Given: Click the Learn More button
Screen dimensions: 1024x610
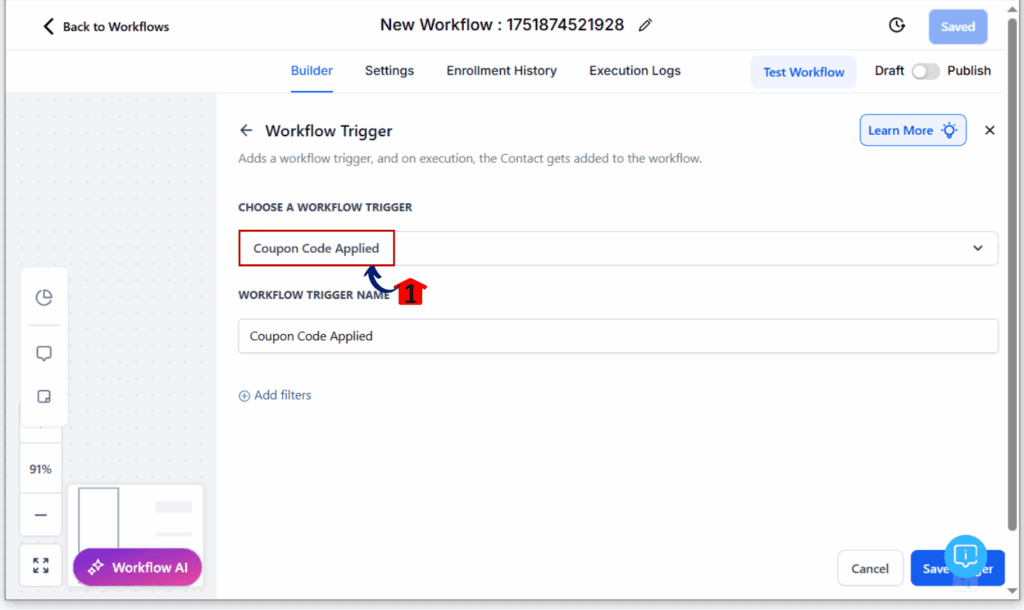Looking at the screenshot, I should pos(912,131).
